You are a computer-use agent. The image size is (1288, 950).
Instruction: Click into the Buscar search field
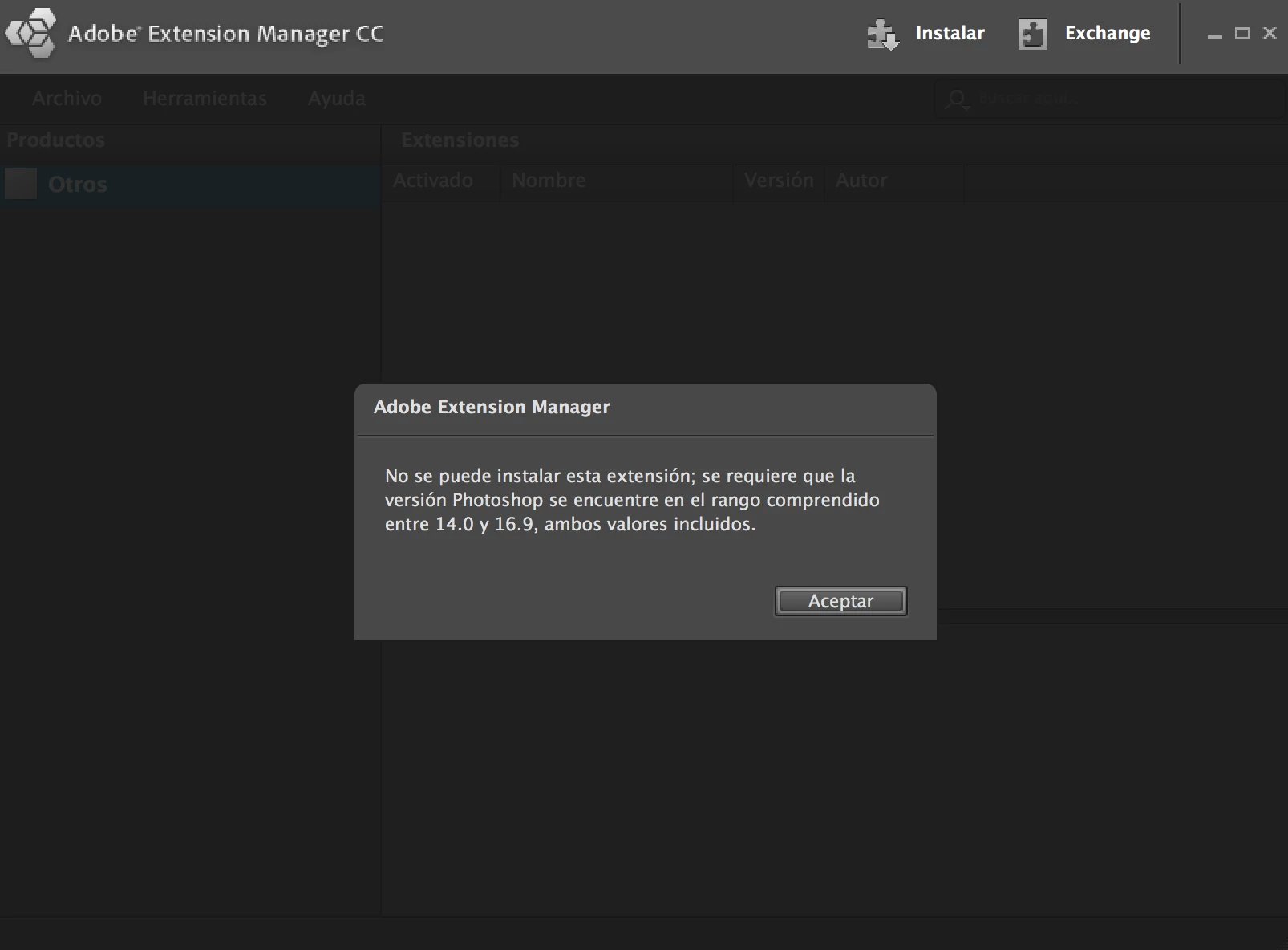1110,99
